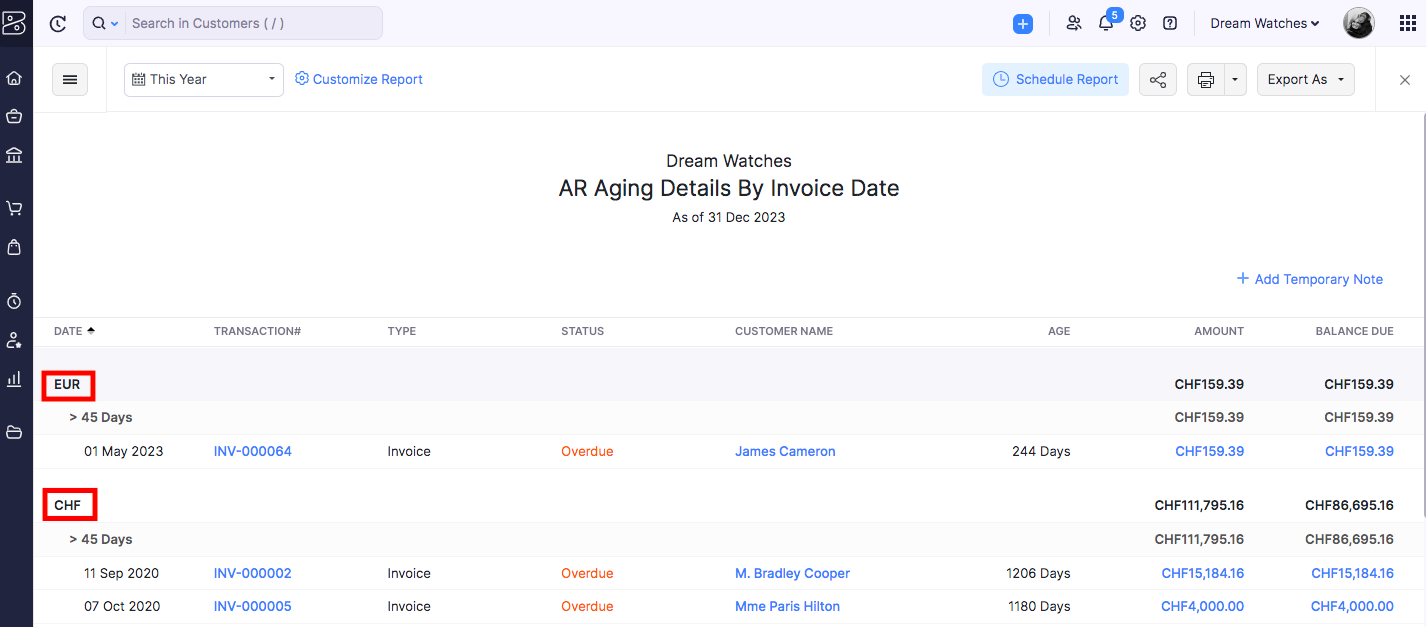Click the share report icon
Image resolution: width=1426 pixels, height=627 pixels.
[x=1157, y=80]
